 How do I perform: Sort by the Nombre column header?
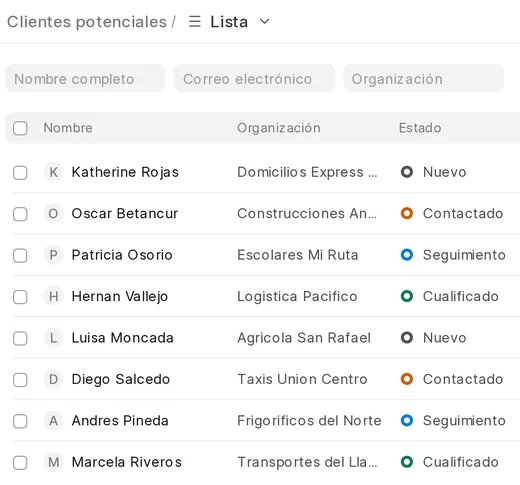(x=68, y=128)
